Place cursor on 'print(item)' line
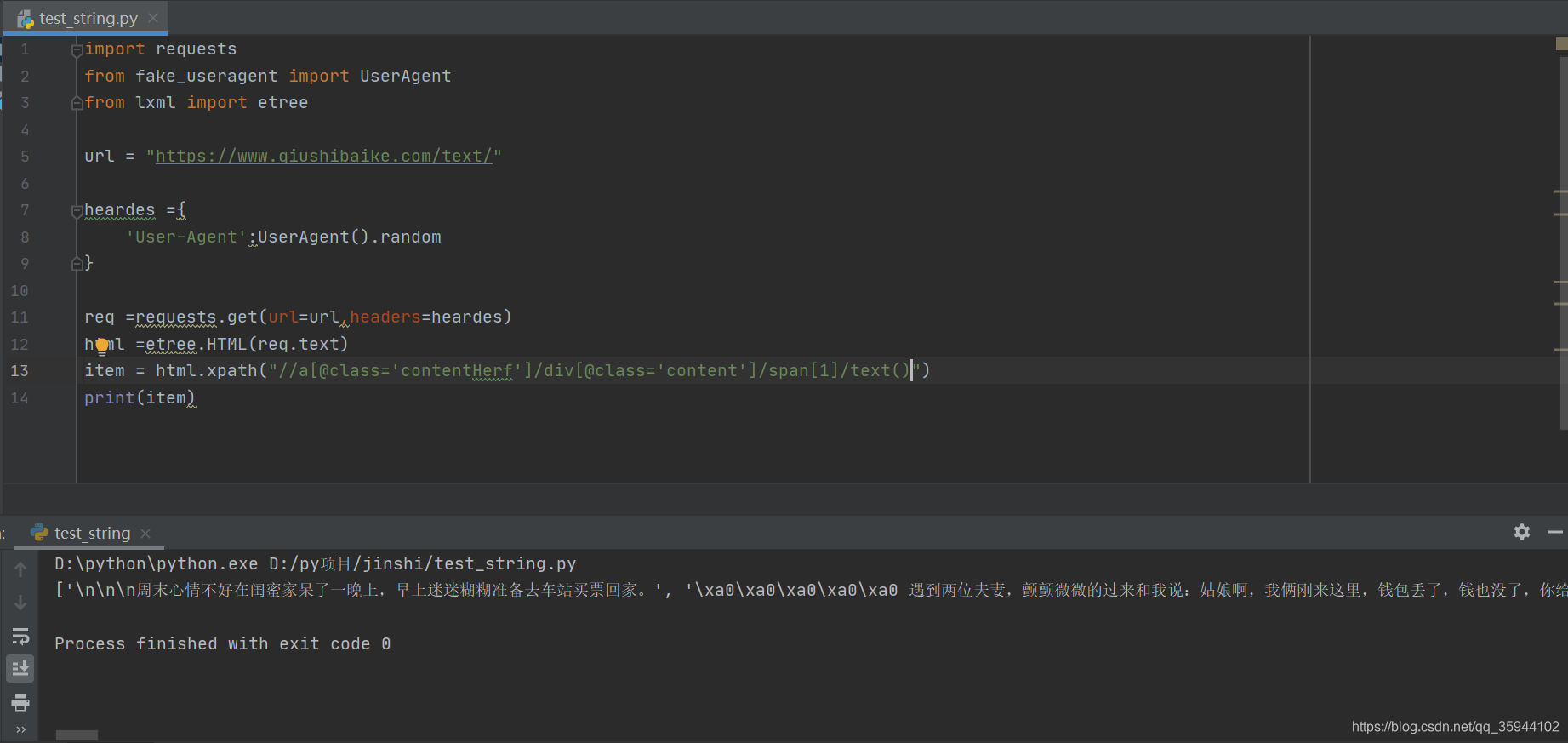1568x743 pixels. (x=140, y=398)
